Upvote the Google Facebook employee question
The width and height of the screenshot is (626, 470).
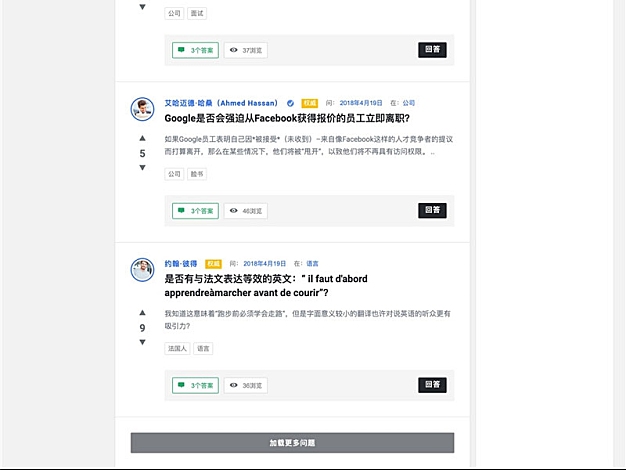click(x=142, y=138)
